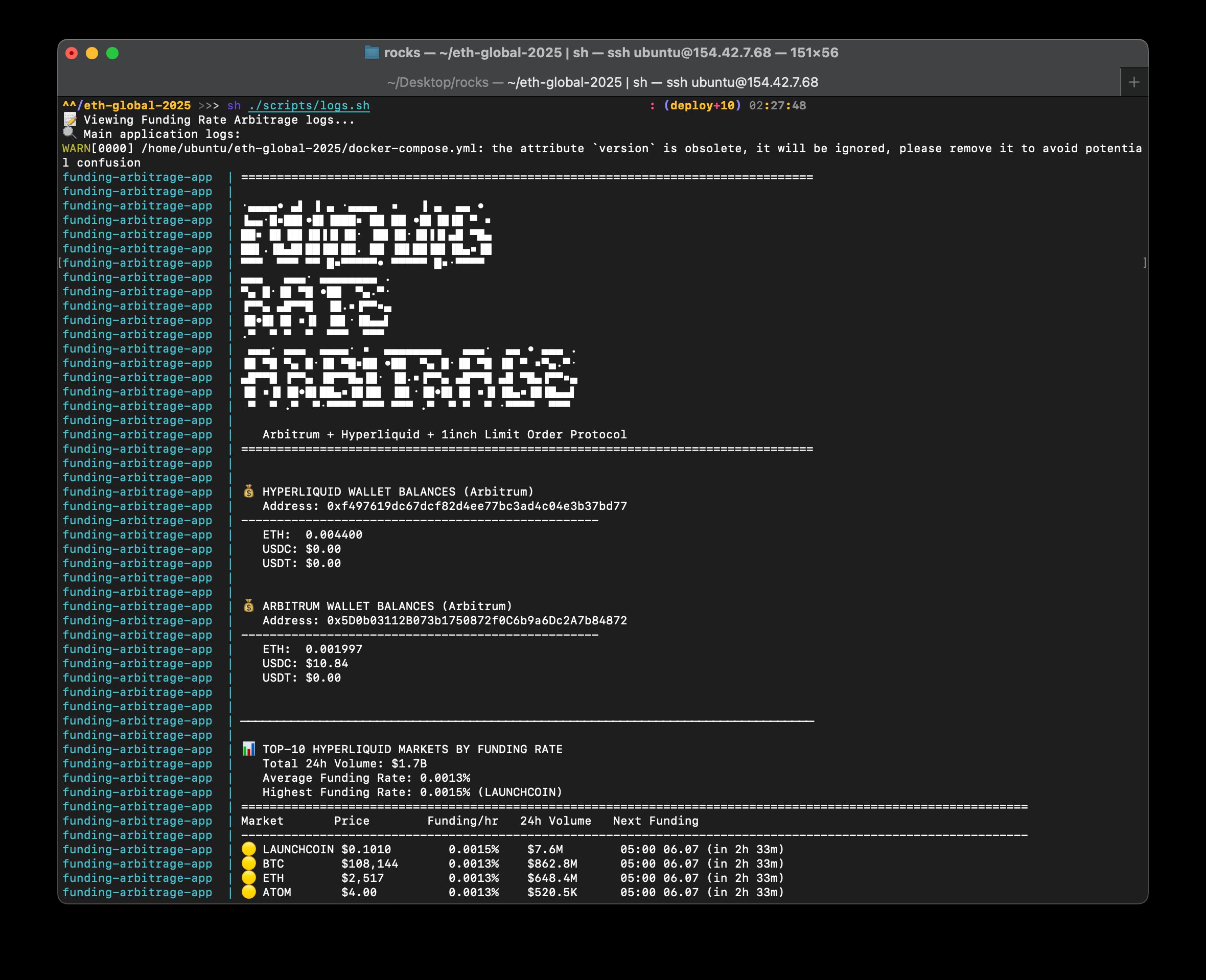Click the ETH 24h volume $648.4M
The width and height of the screenshot is (1206, 980).
coord(552,878)
